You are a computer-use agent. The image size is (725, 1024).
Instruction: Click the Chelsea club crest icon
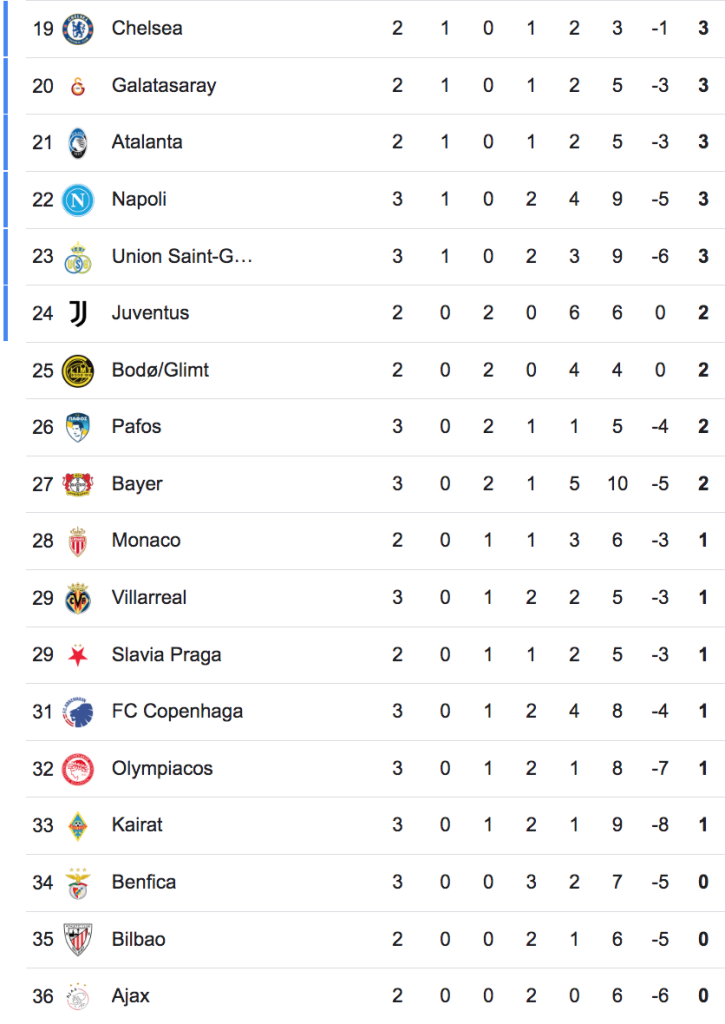pyautogui.click(x=77, y=29)
